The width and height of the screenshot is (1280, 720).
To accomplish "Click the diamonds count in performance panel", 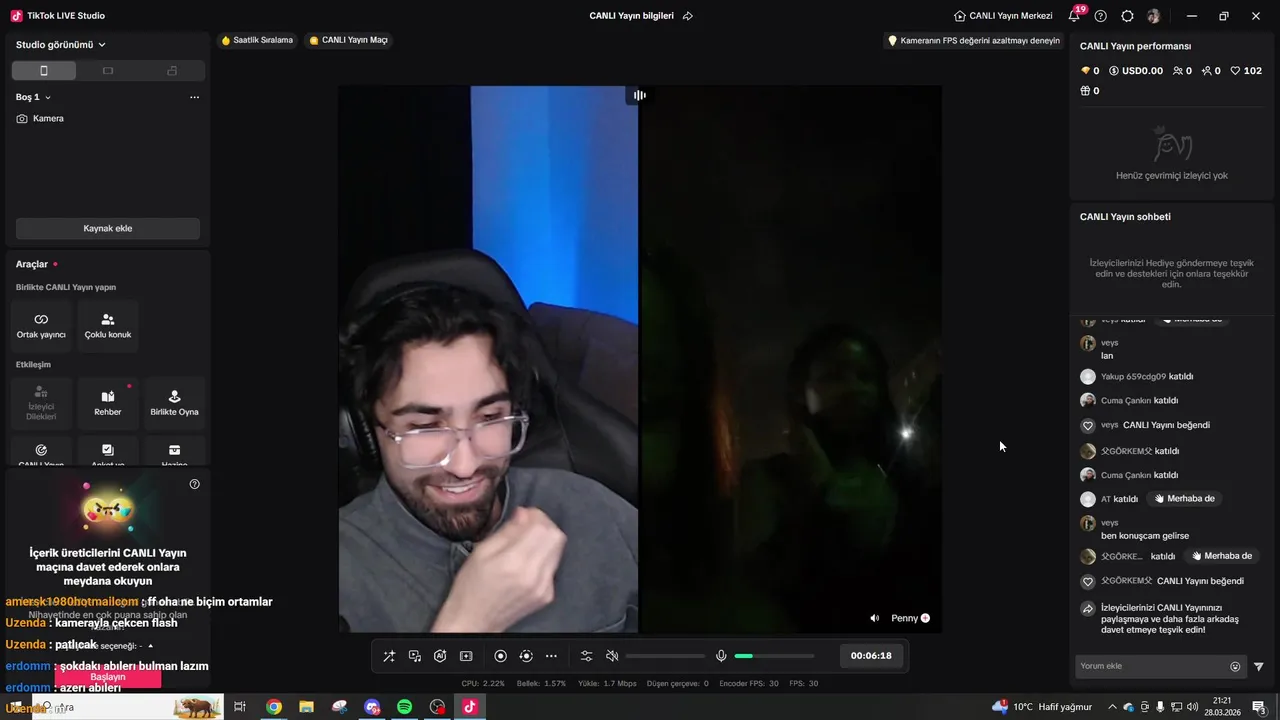I will tap(1090, 71).
